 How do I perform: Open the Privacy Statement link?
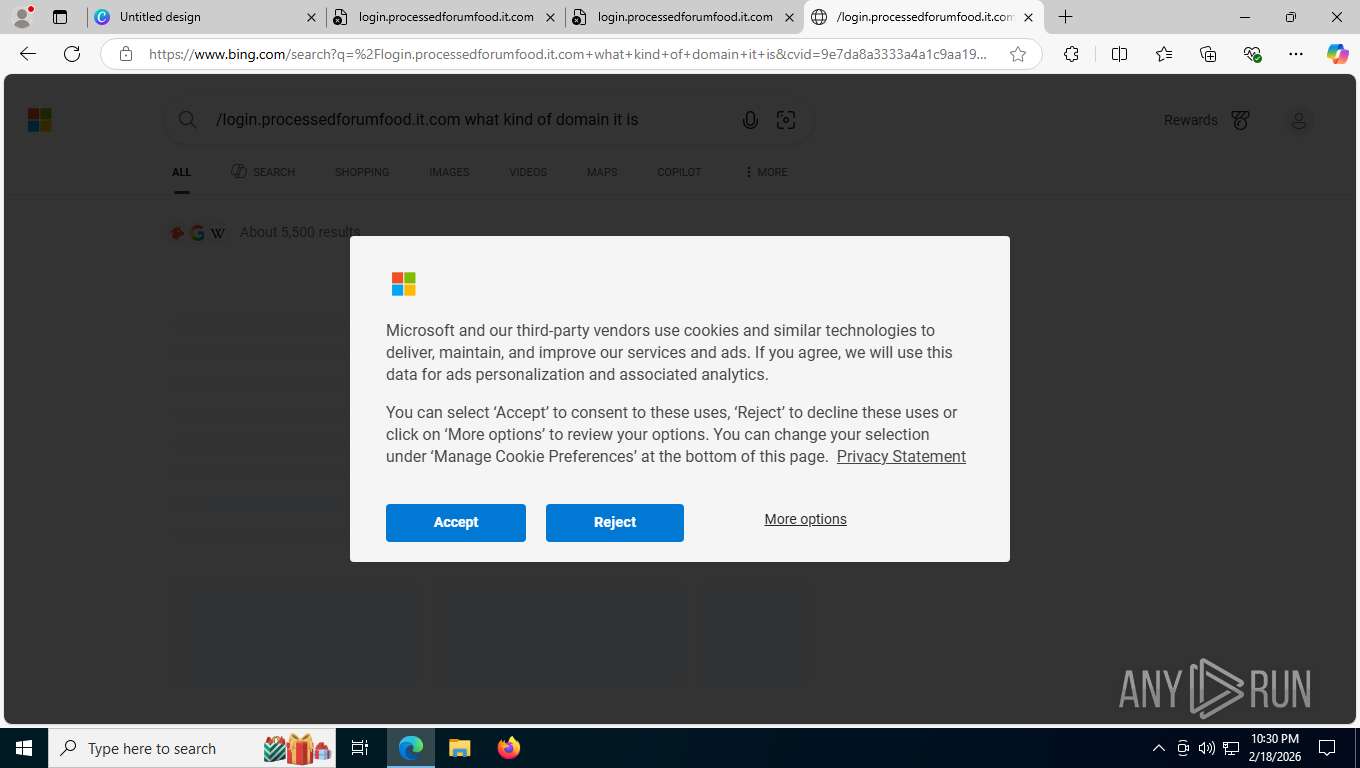pos(901,457)
